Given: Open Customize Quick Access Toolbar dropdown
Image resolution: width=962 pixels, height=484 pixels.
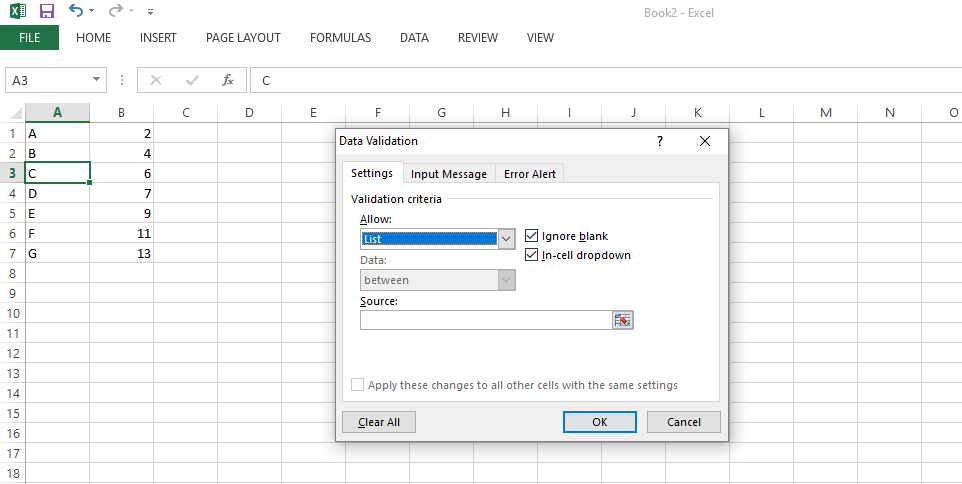Looking at the screenshot, I should (150, 12).
